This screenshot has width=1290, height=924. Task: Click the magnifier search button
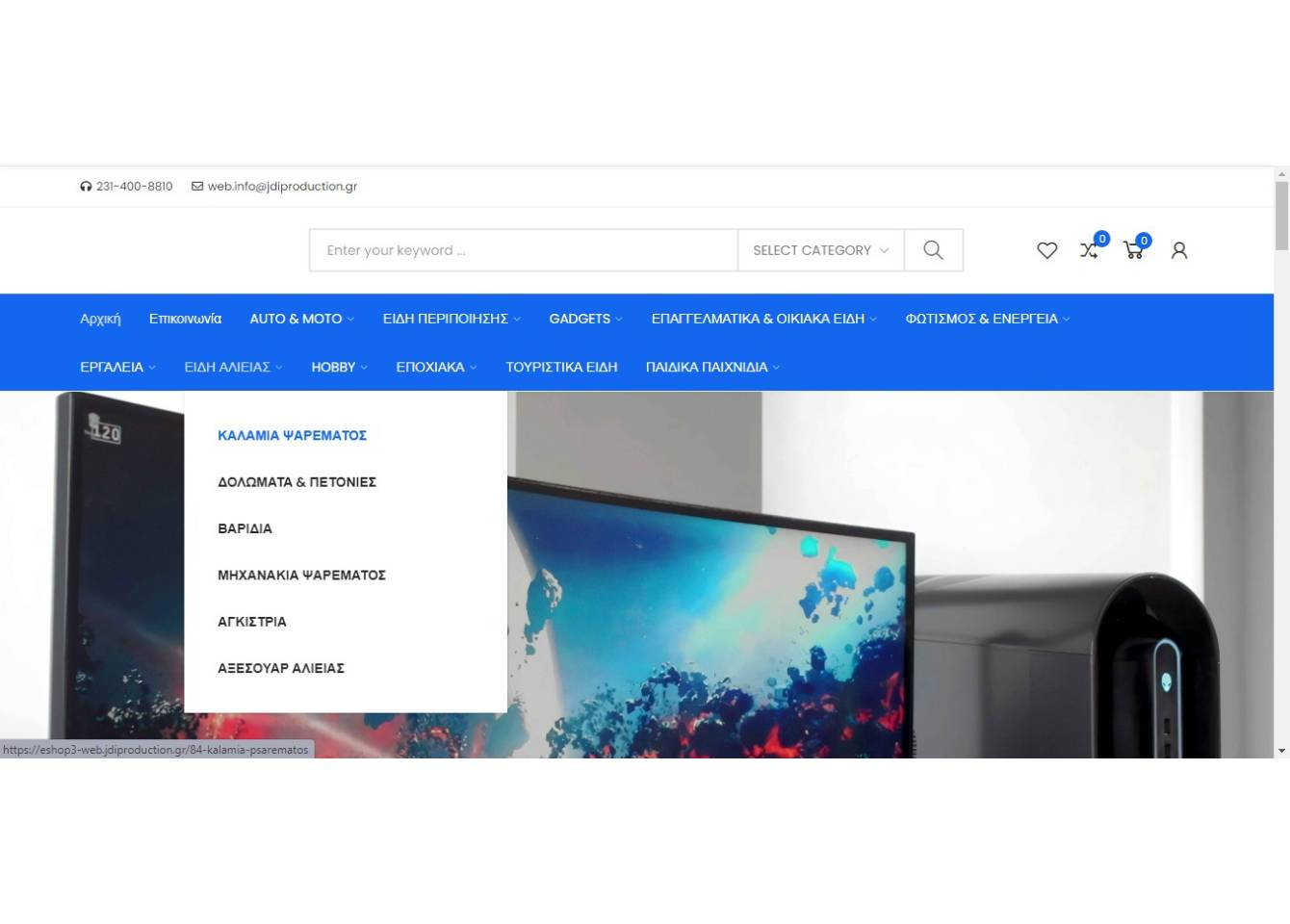coord(933,250)
